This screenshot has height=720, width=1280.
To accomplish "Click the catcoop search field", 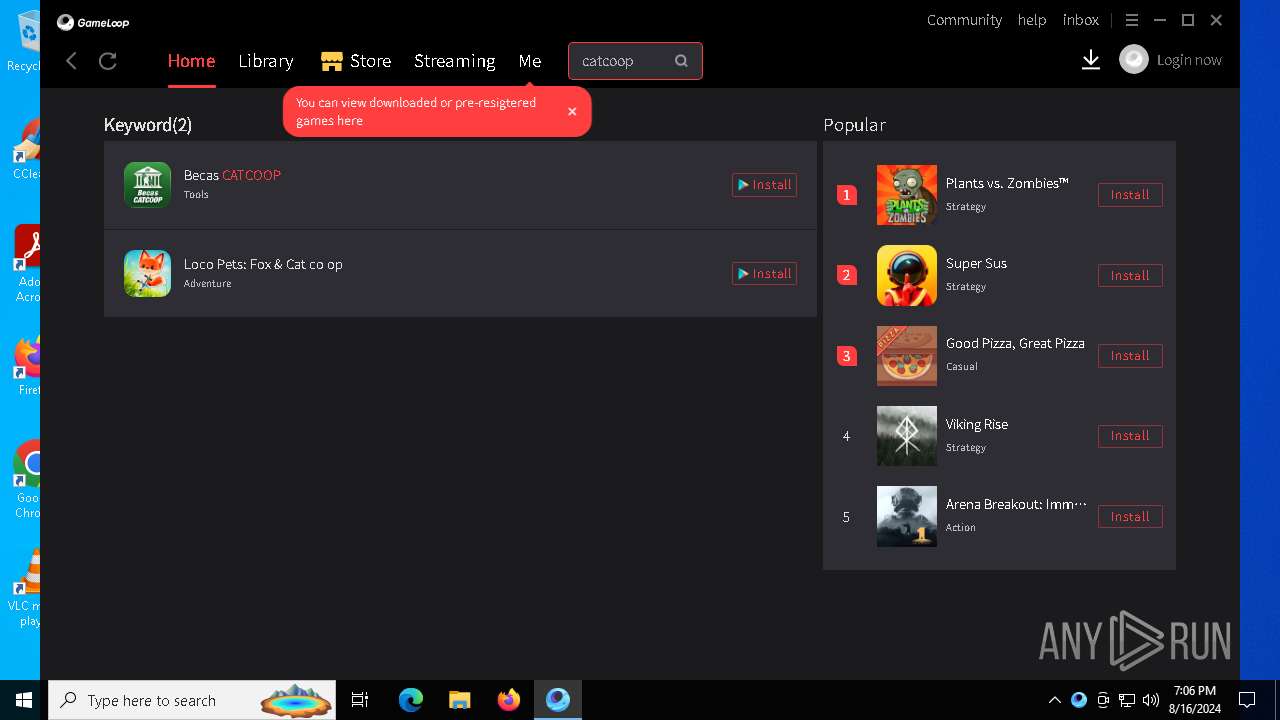I will pos(635,61).
